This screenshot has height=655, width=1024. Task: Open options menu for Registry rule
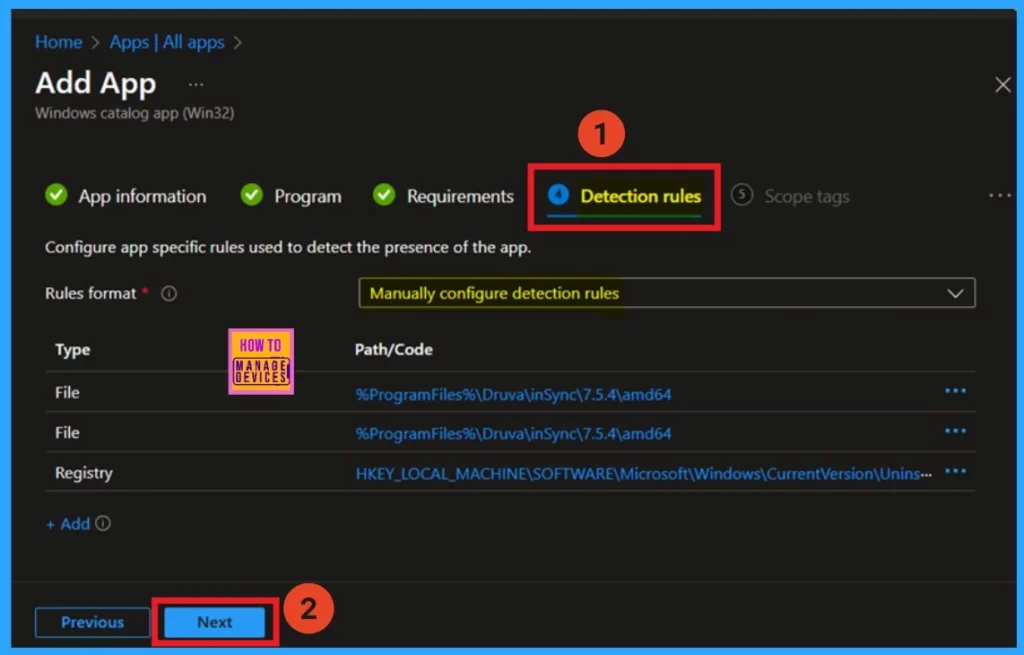coord(955,471)
